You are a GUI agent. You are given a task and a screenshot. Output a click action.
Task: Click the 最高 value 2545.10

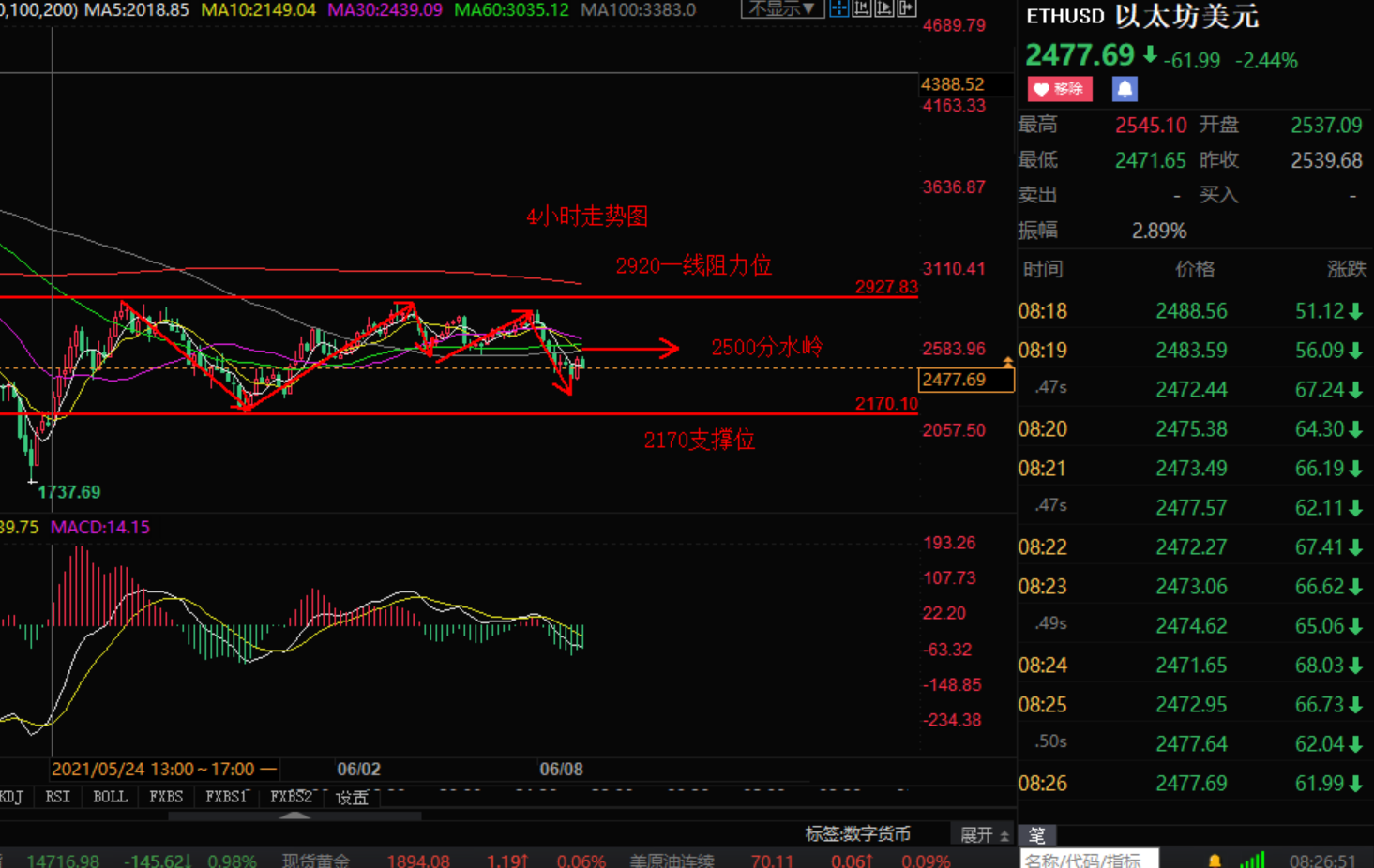(1151, 126)
